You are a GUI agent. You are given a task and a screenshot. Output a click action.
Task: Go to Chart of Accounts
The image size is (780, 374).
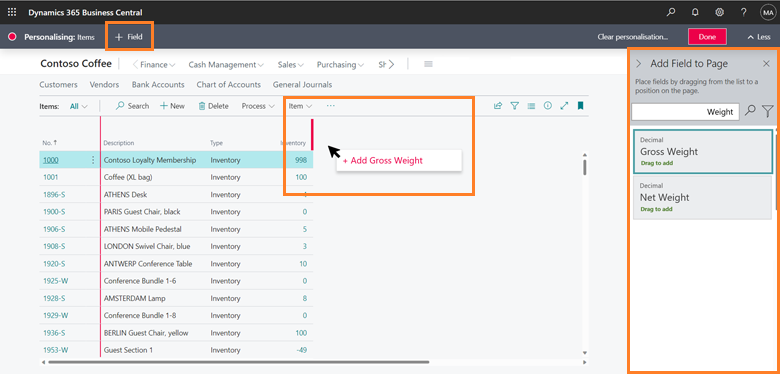click(229, 85)
